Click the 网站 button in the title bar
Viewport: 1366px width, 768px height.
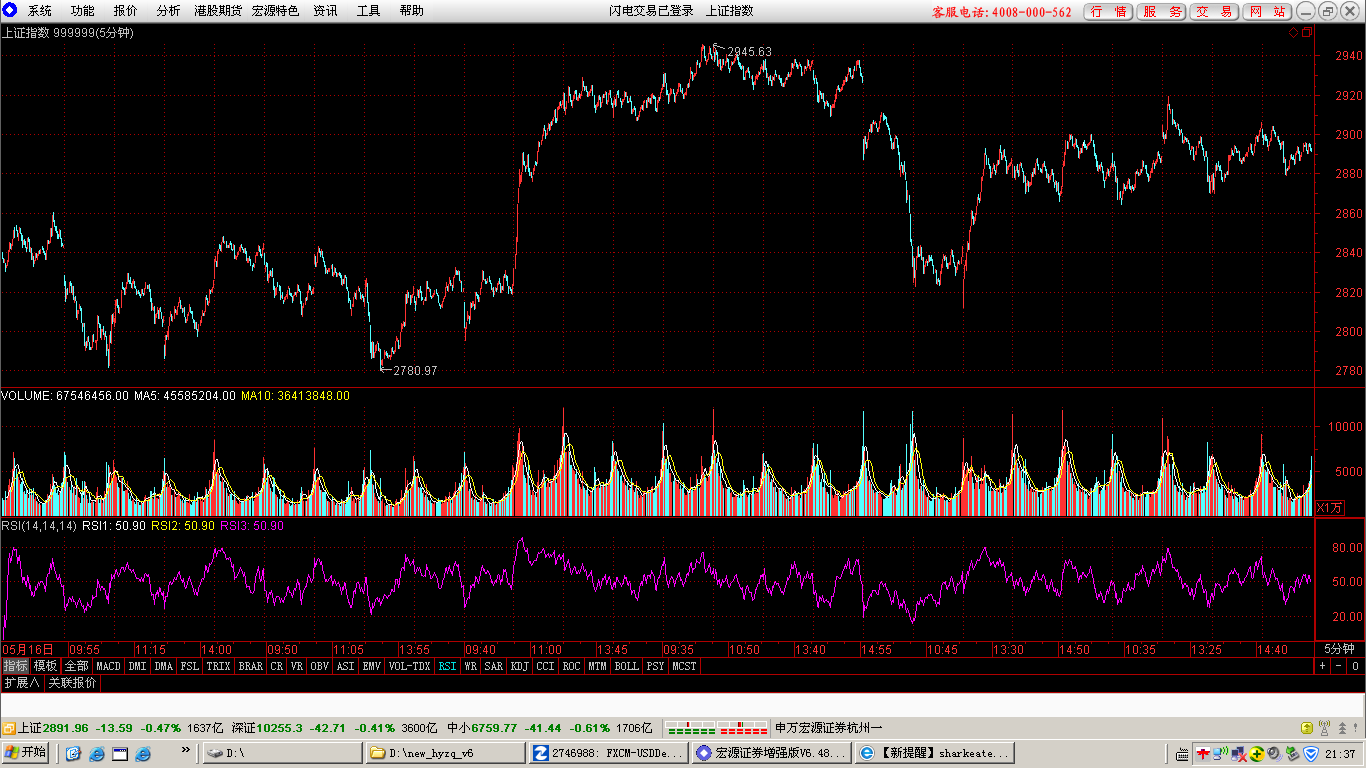[x=1269, y=12]
